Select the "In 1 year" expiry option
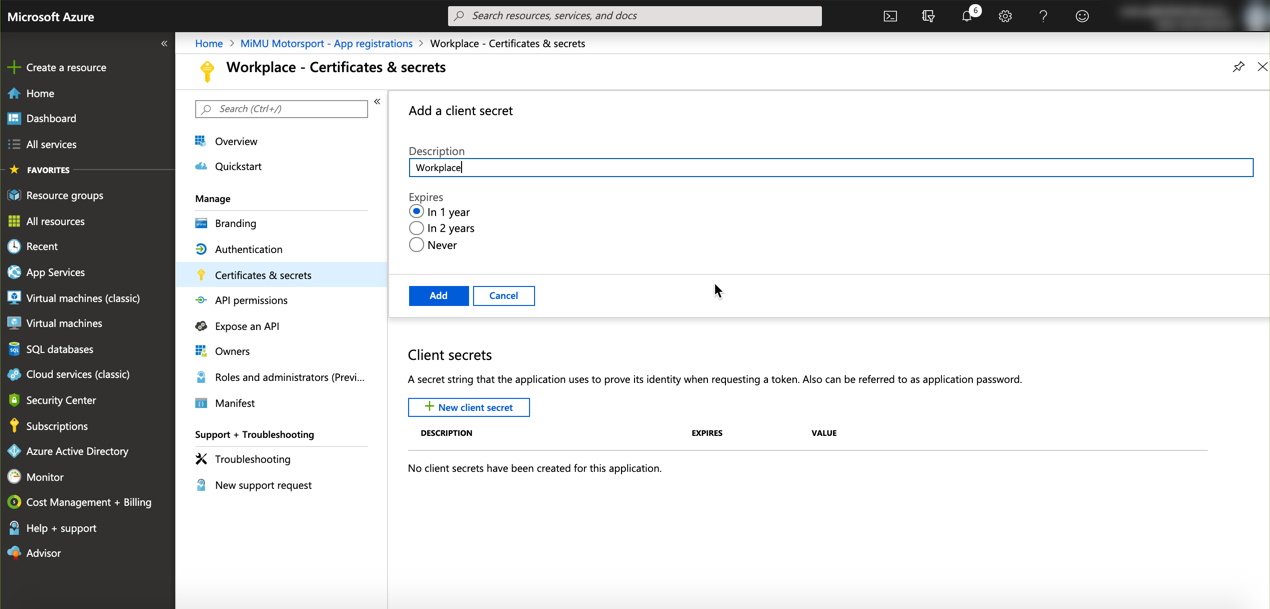 (416, 212)
